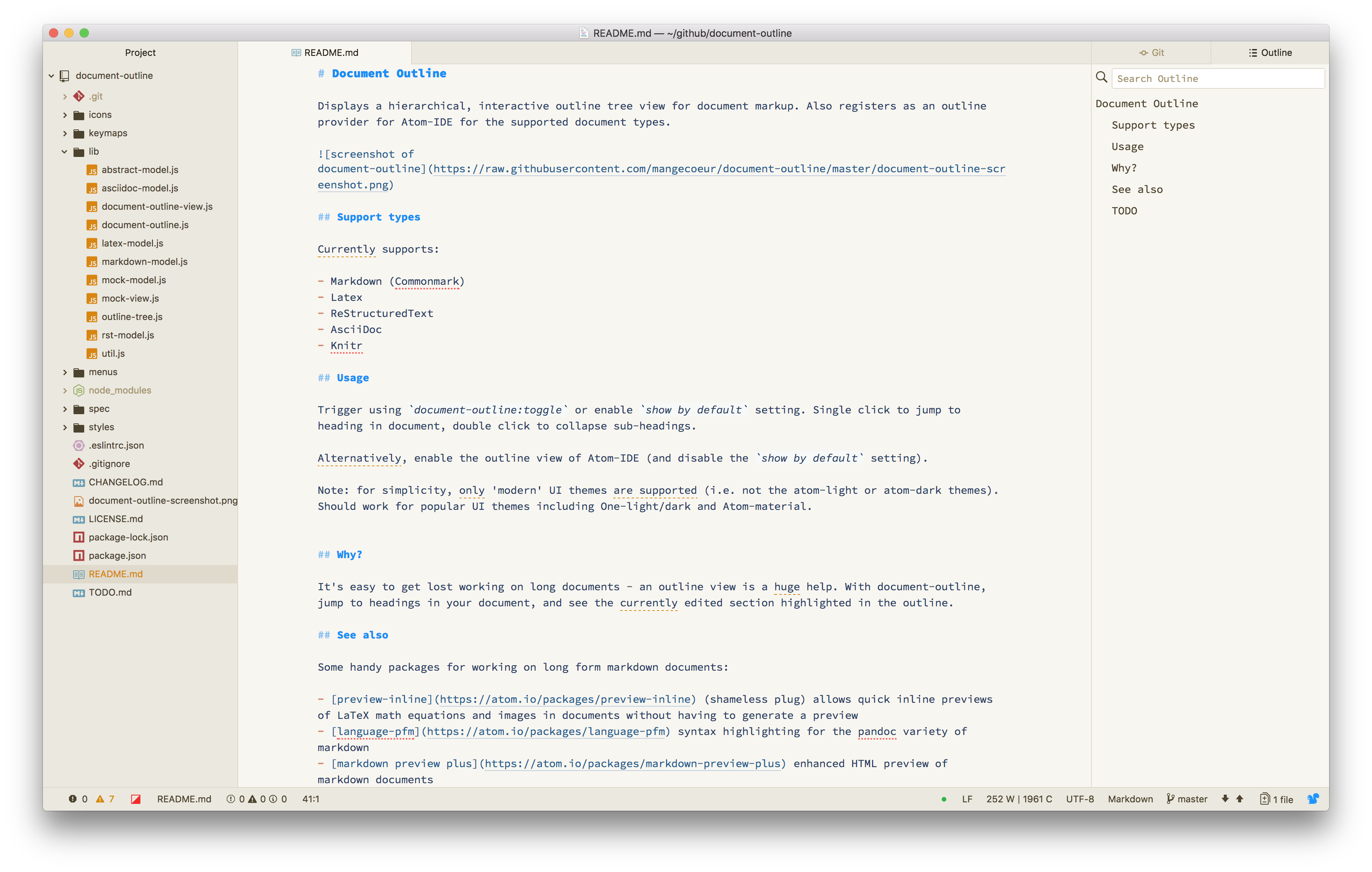Click the blue squirrel update icon
The width and height of the screenshot is (1372, 872).
(x=1313, y=799)
